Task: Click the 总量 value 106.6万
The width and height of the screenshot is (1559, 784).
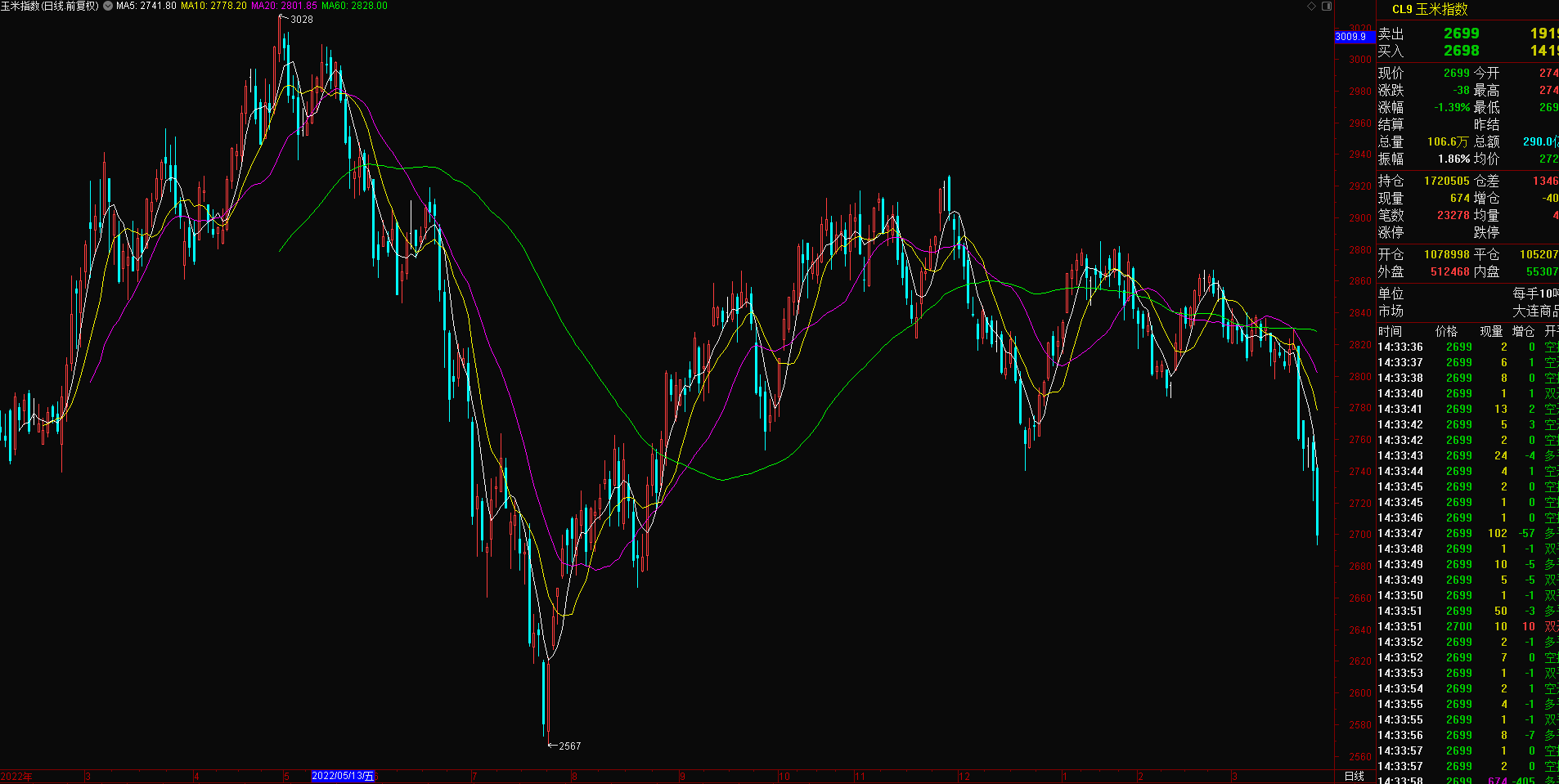Action: point(1448,141)
